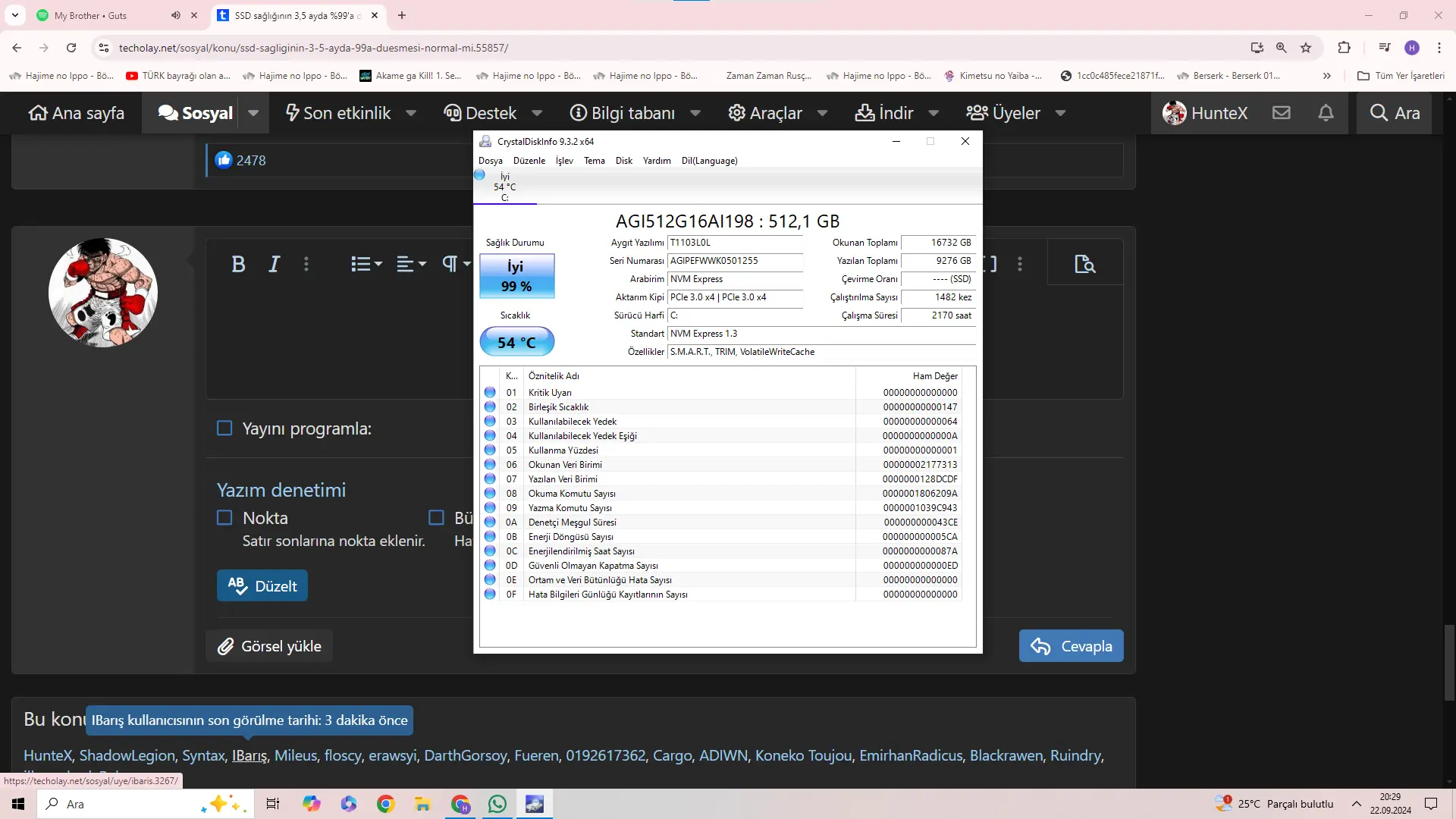Viewport: 1456px width, 819px height.
Task: Click the site information icon beside the URL
Action: click(x=104, y=48)
